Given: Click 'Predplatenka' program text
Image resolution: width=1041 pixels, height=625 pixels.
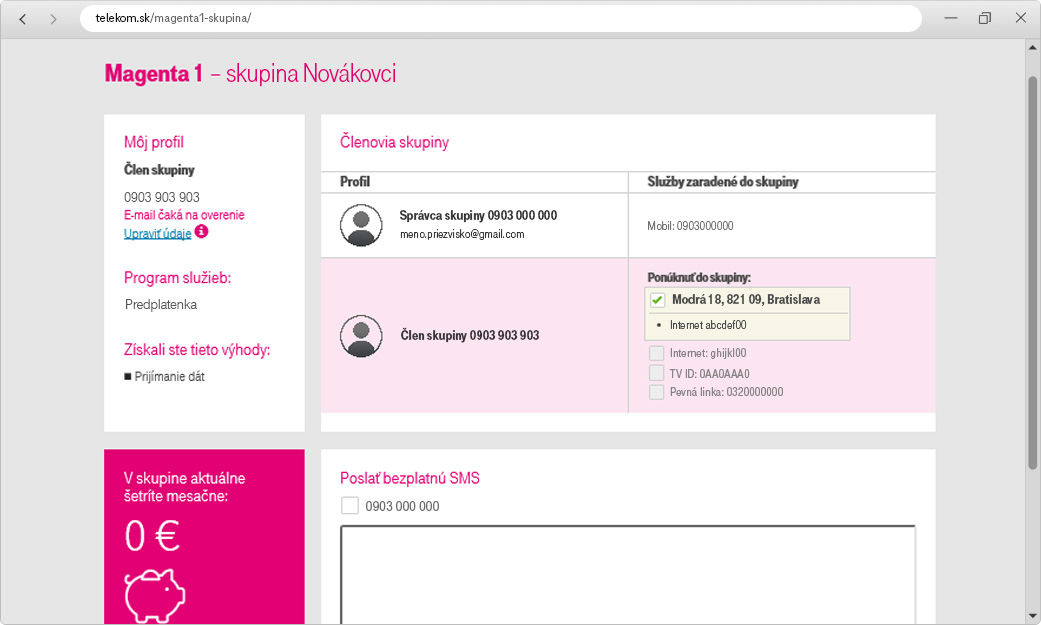Looking at the screenshot, I should 161,305.
